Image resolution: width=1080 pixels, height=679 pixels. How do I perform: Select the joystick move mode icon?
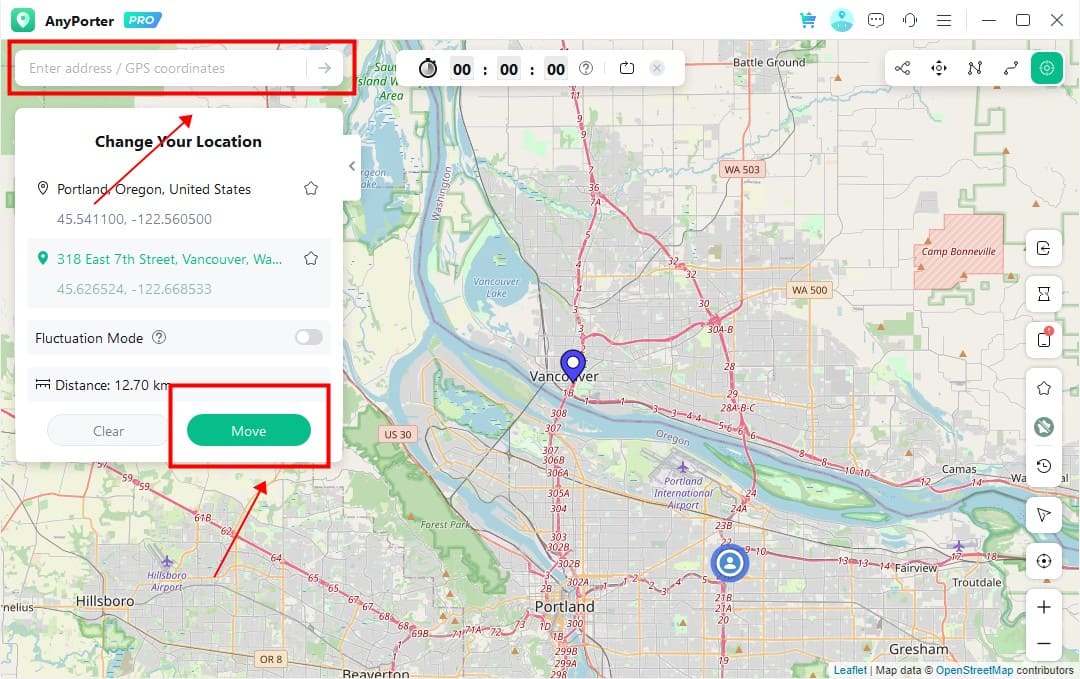coord(939,68)
